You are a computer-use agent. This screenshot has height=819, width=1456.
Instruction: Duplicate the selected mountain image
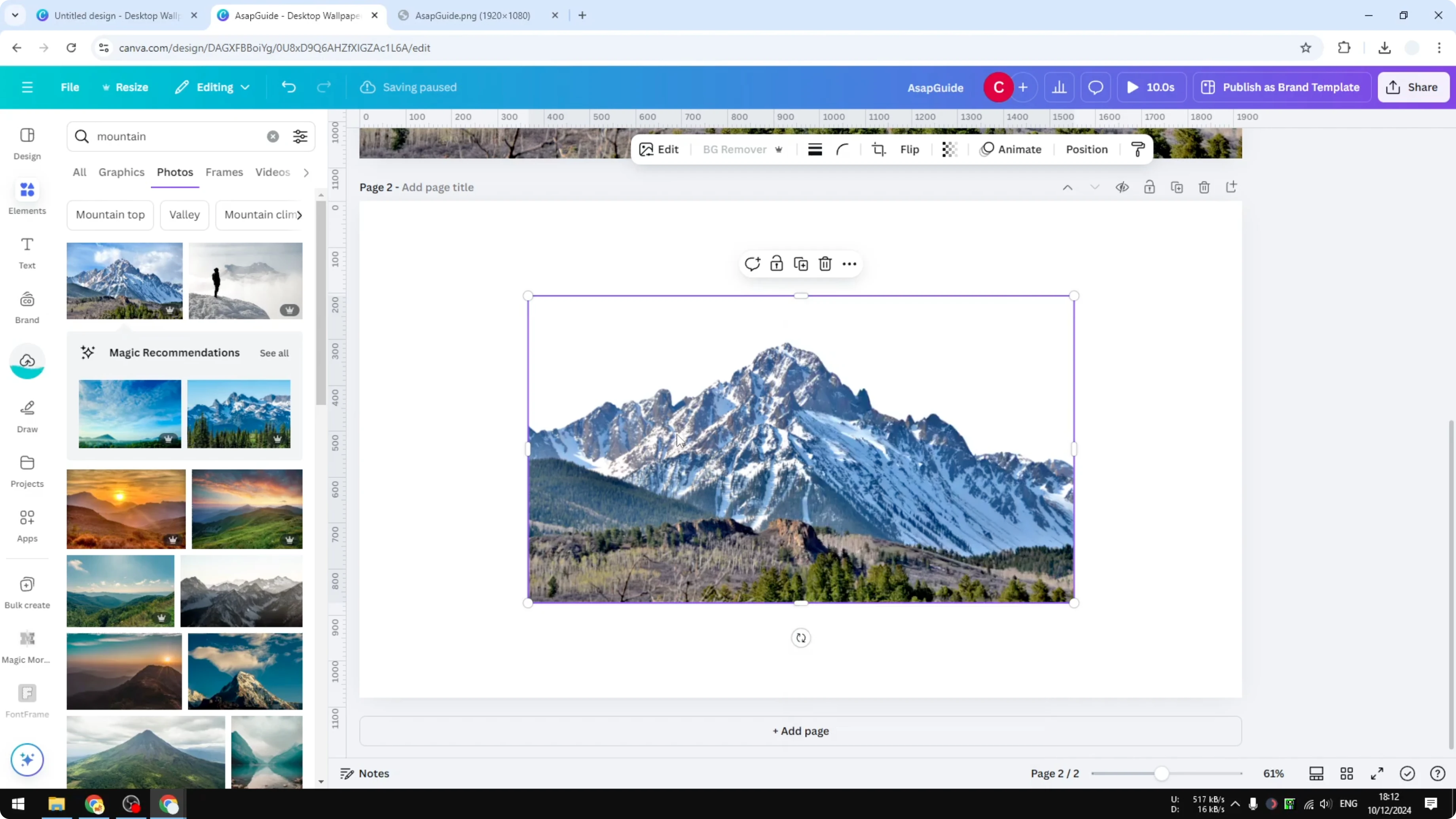point(800,264)
